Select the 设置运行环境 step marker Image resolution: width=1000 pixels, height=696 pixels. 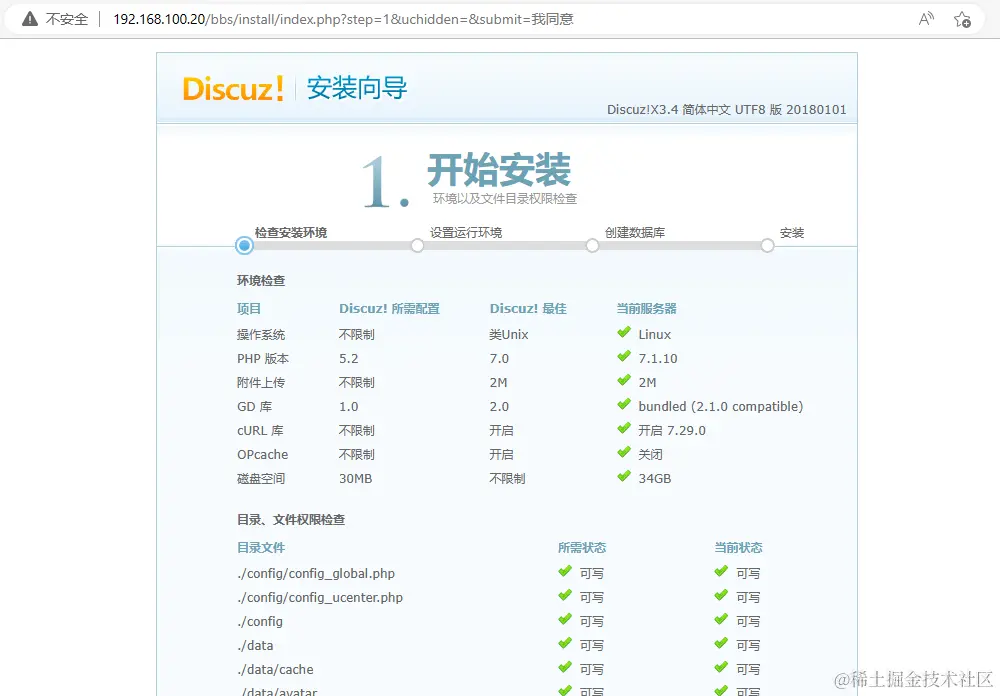click(x=417, y=246)
